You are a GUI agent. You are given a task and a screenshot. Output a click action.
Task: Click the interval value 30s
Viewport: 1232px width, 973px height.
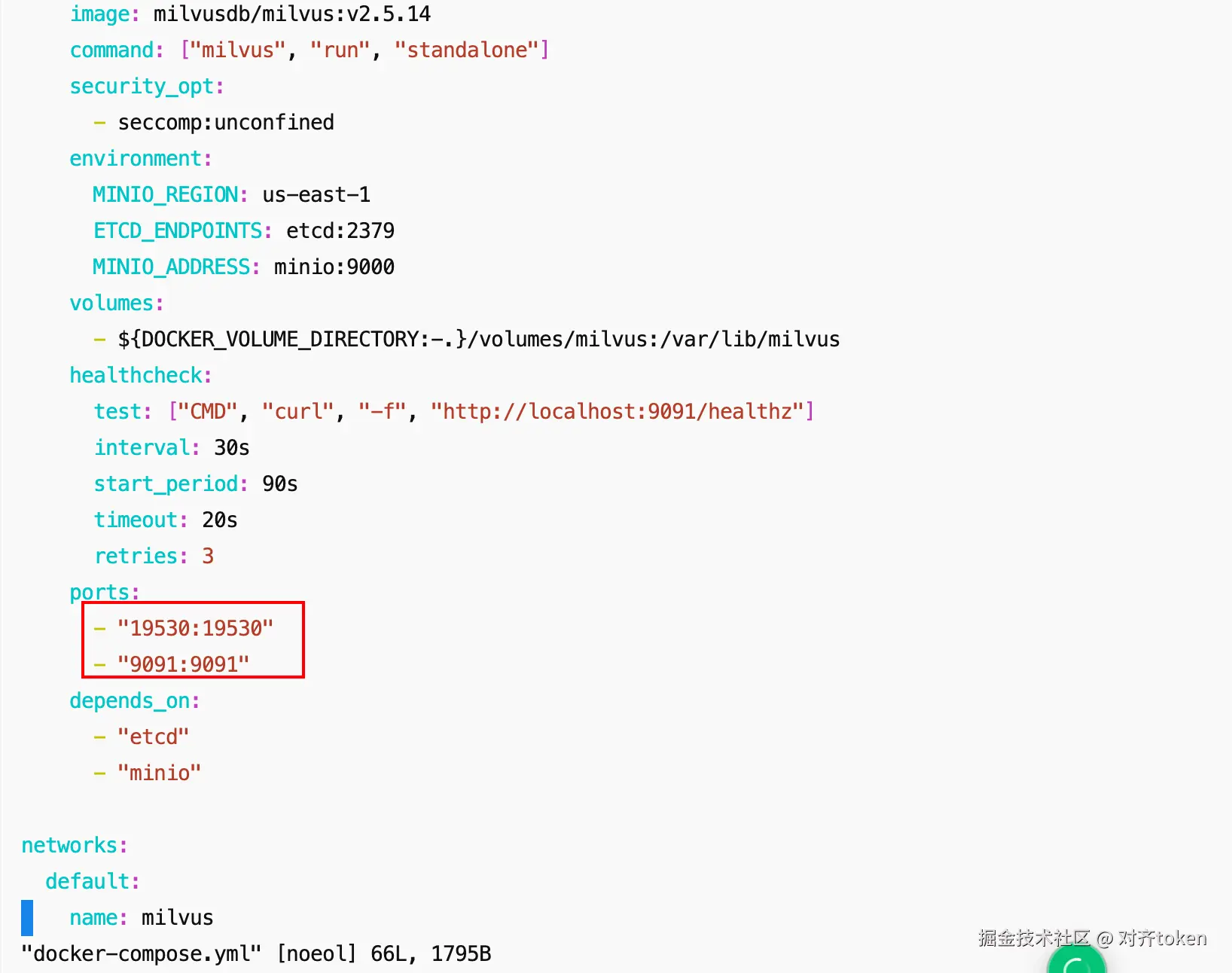[232, 447]
